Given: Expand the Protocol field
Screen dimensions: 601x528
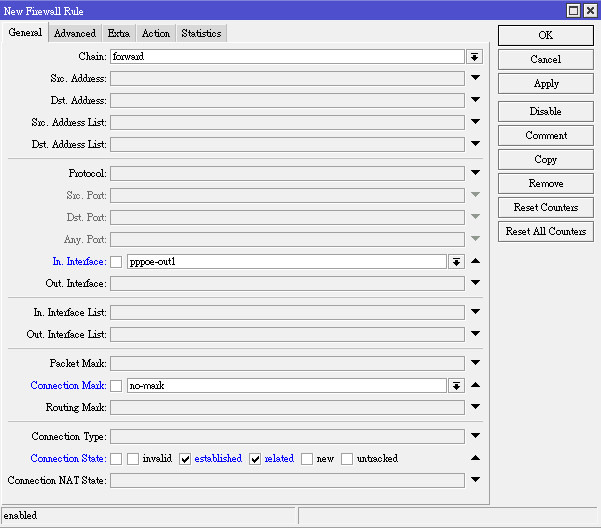Looking at the screenshot, I should (x=475, y=173).
